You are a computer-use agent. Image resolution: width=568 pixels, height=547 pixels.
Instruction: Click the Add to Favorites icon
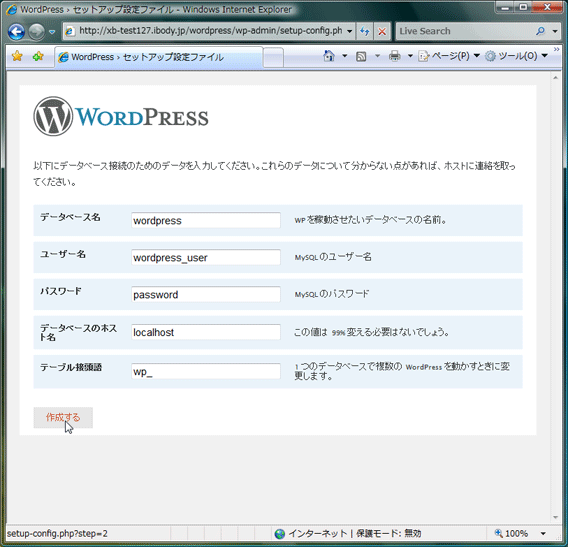click(38, 56)
